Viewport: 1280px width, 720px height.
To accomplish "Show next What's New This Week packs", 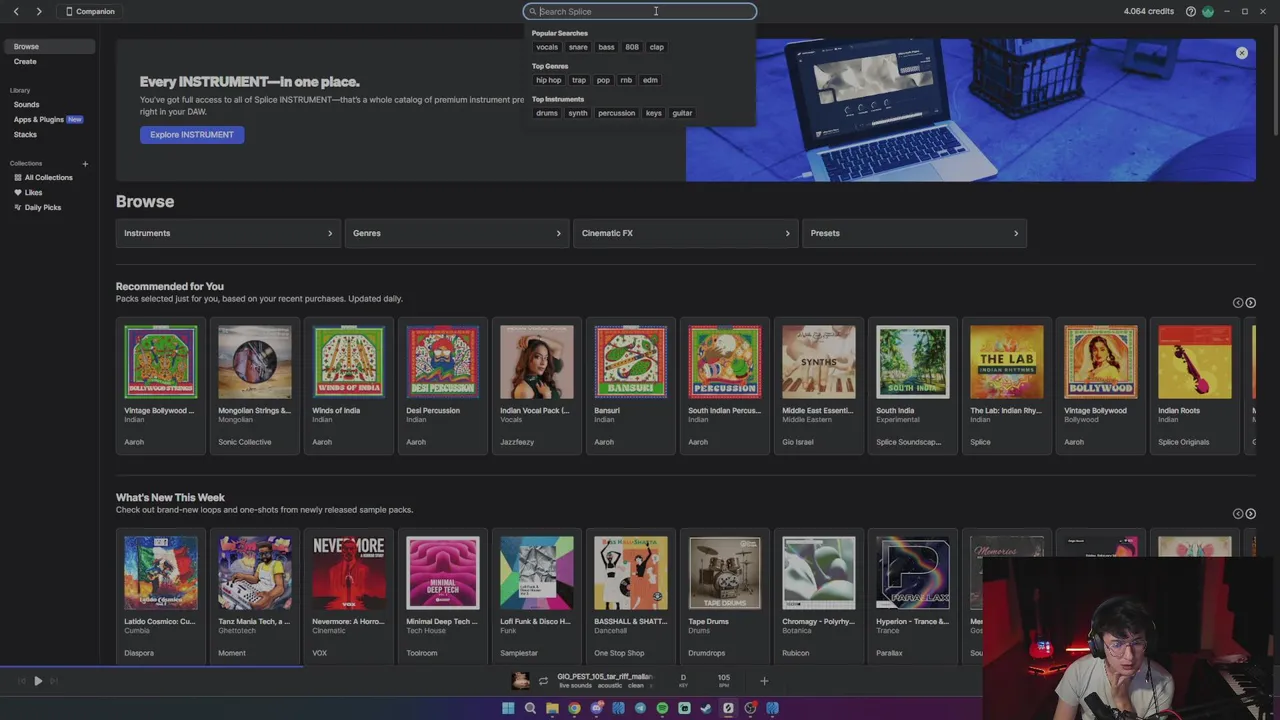I will (1250, 513).
